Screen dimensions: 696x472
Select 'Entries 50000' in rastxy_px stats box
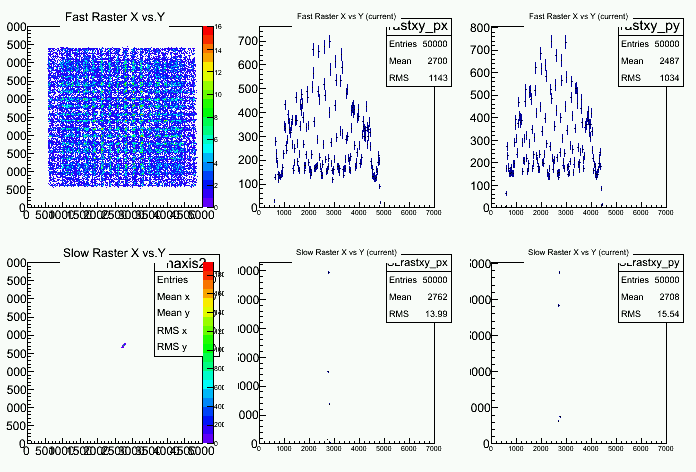pyautogui.click(x=419, y=44)
